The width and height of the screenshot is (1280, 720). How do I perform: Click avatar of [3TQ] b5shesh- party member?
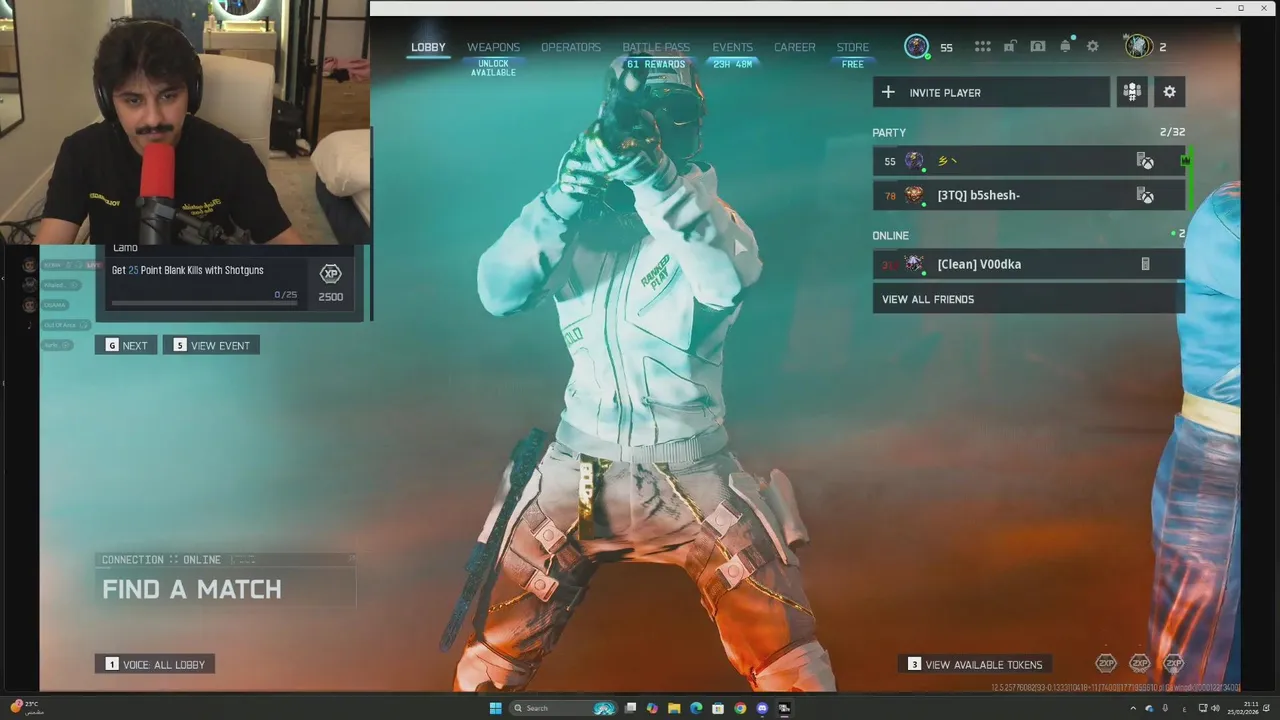point(914,195)
